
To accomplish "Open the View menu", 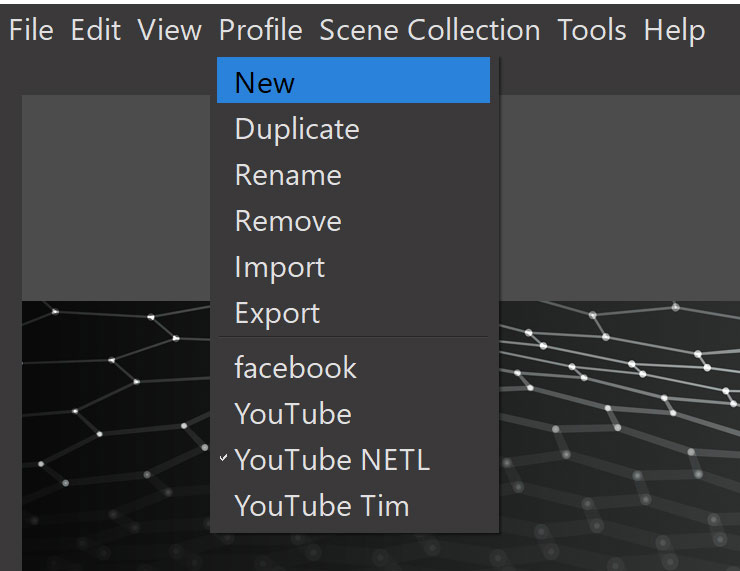I will [x=169, y=30].
